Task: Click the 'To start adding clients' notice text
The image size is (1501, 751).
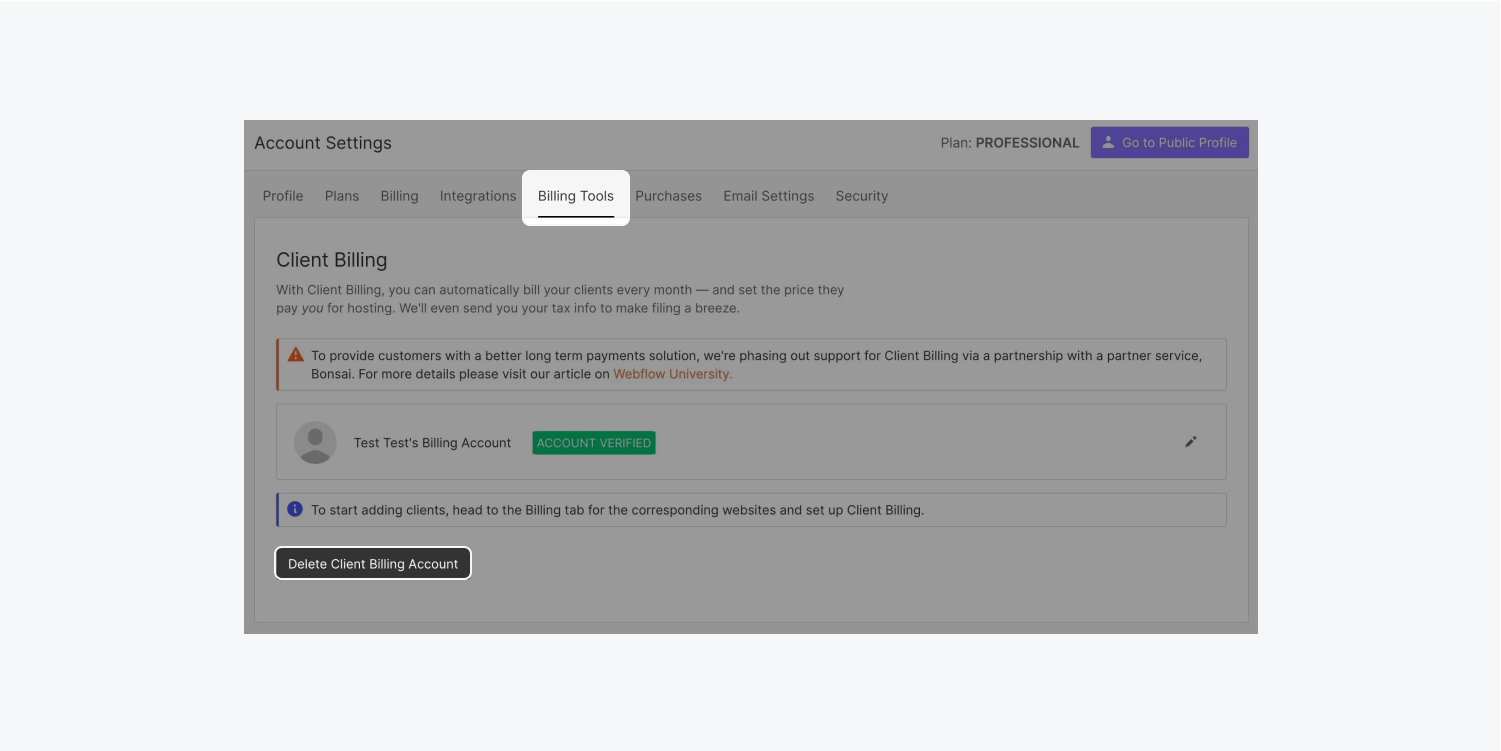Action: [617, 510]
